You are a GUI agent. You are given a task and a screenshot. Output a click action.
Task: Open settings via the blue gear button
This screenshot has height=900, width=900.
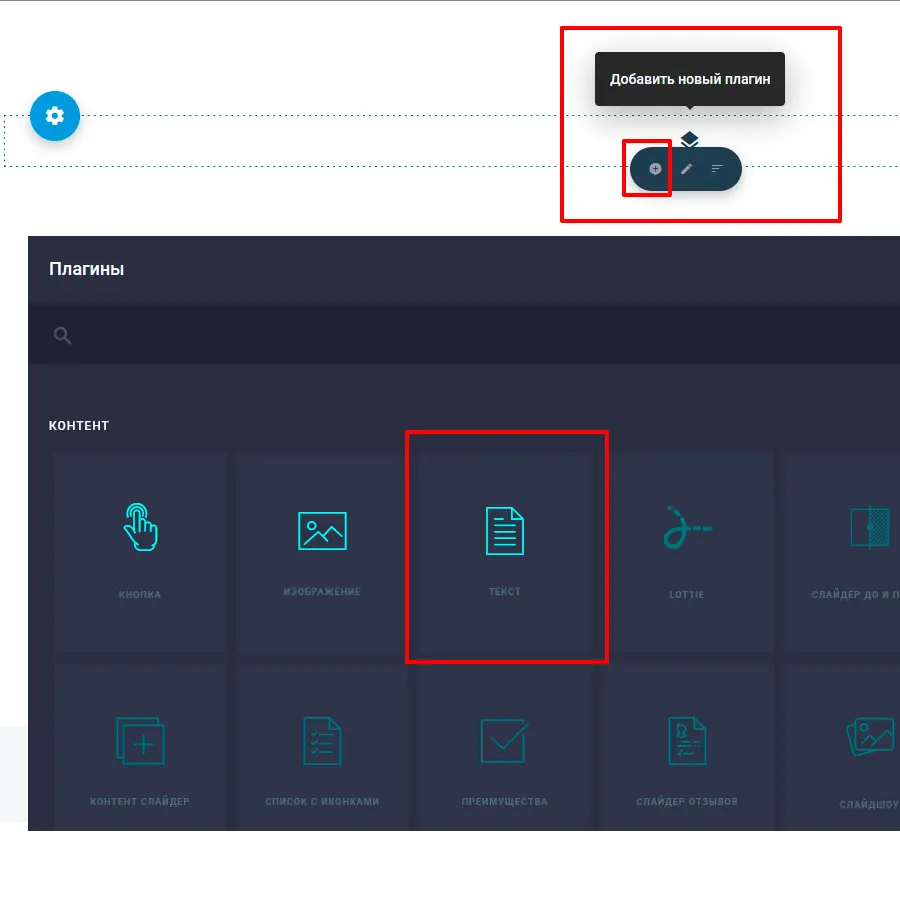(55, 116)
